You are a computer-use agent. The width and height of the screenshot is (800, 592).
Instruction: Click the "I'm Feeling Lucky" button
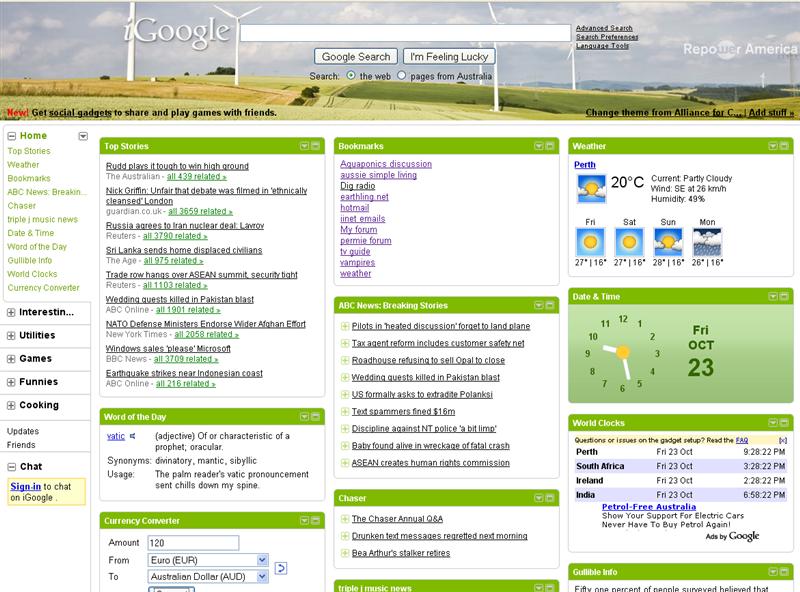[450, 55]
